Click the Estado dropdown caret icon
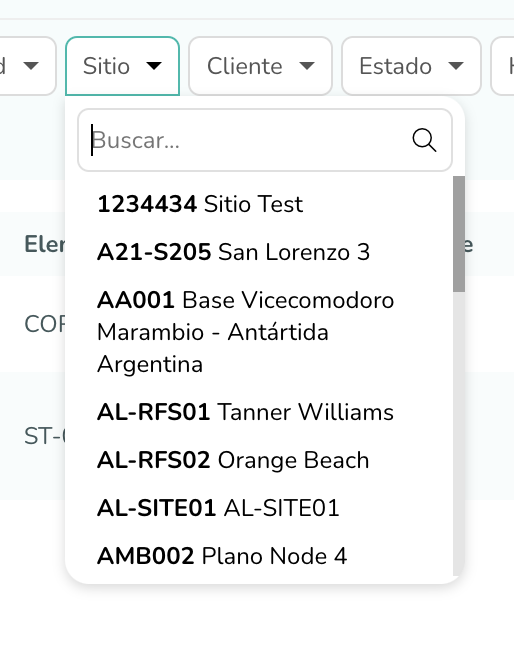The image size is (514, 656). pyautogui.click(x=456, y=66)
